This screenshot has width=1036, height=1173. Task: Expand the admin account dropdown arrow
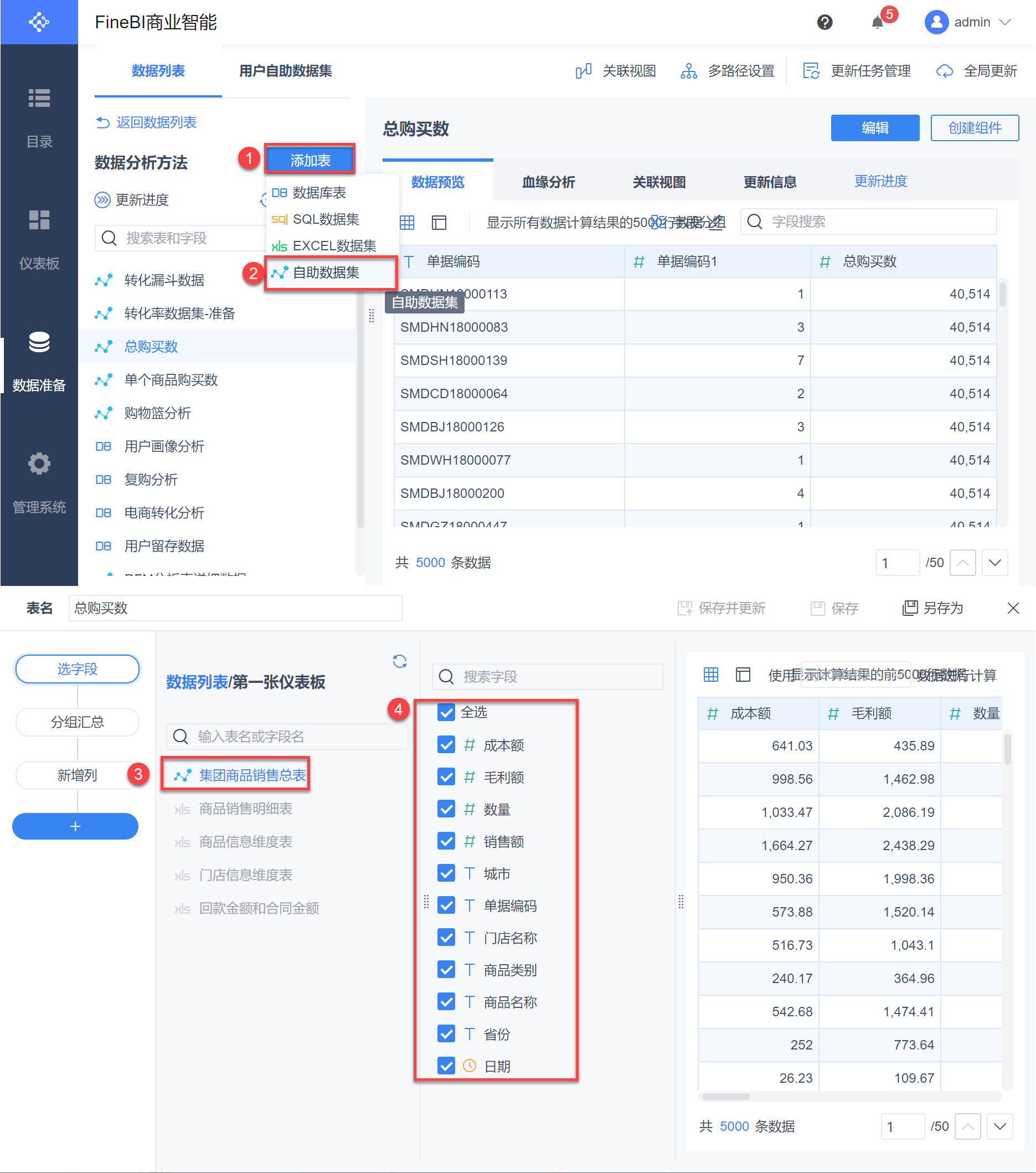coord(1004,22)
